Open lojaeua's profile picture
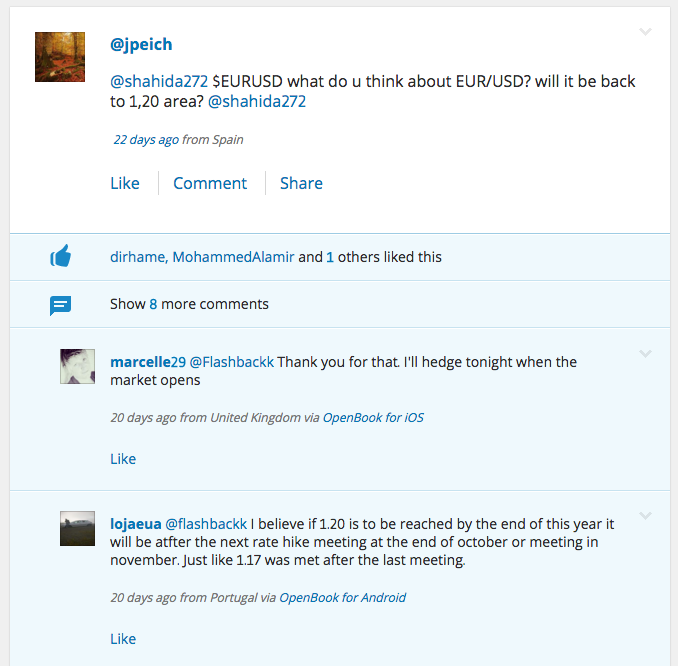The height and width of the screenshot is (666, 678). coord(77,528)
